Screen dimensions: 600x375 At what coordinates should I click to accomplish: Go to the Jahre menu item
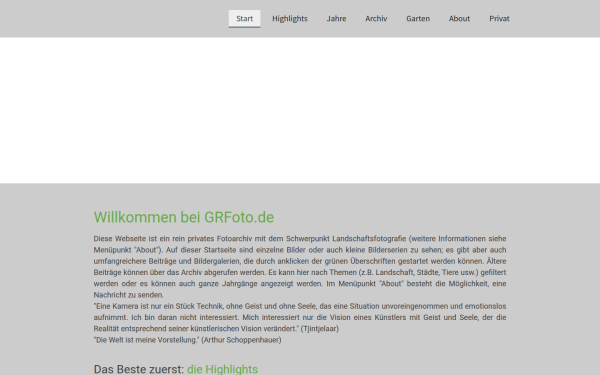(x=336, y=19)
